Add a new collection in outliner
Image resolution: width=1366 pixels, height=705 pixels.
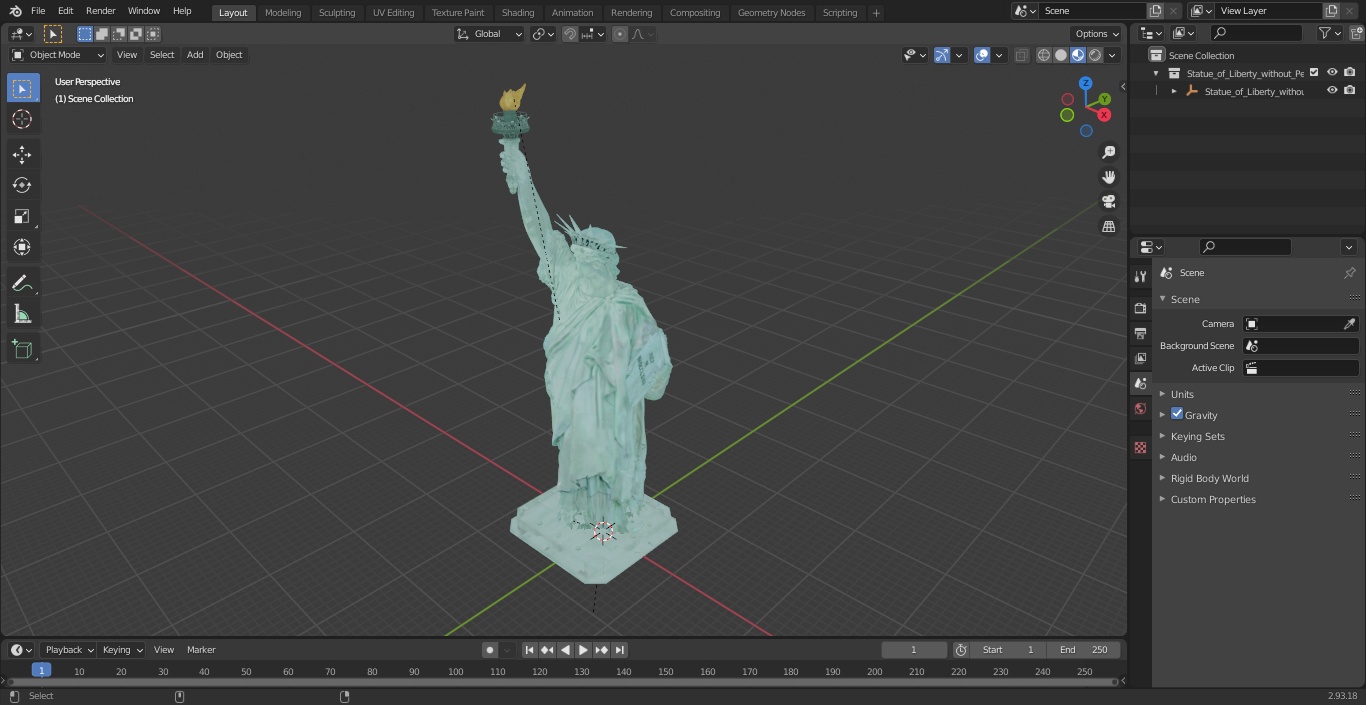(x=1355, y=33)
